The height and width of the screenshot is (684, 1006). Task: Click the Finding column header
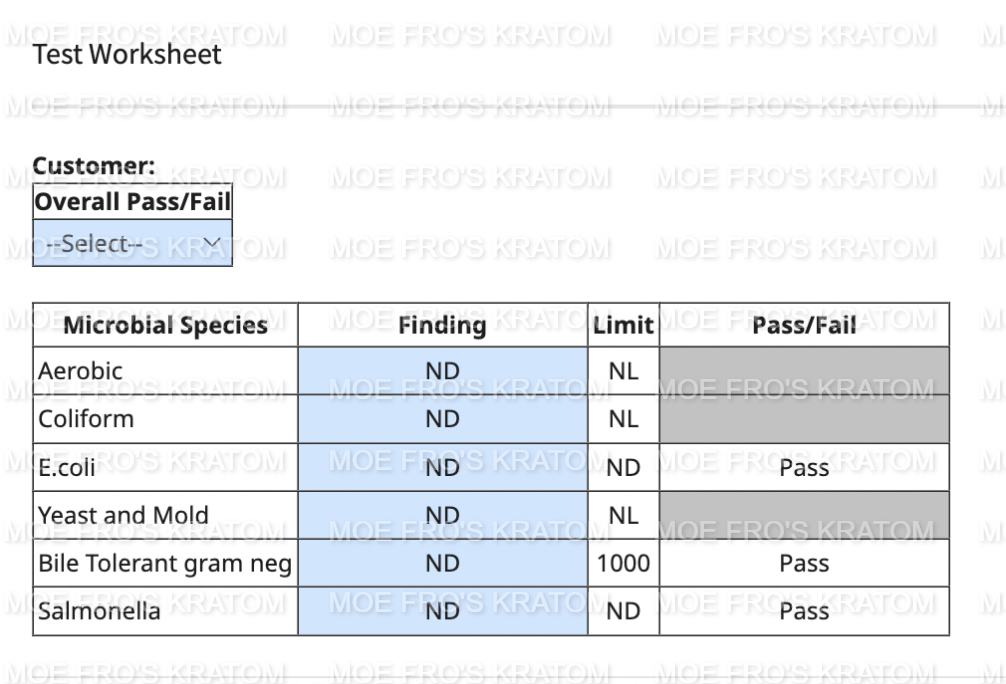442,325
